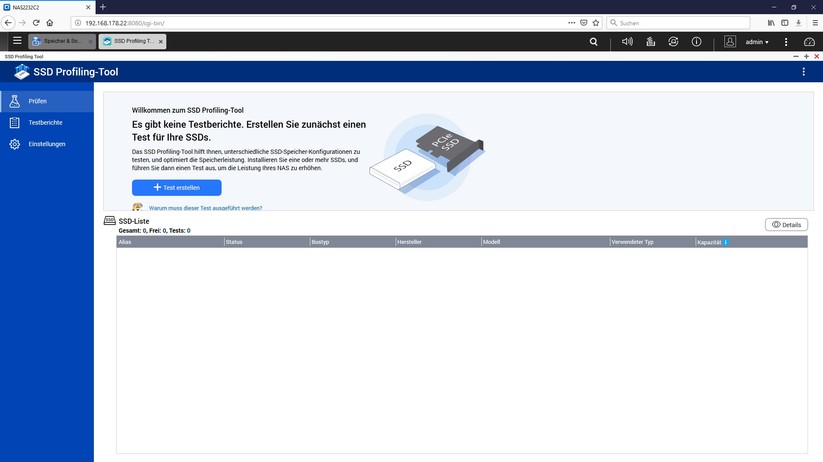
Task: Open Einstellungen in the sidebar
Action: [x=47, y=144]
